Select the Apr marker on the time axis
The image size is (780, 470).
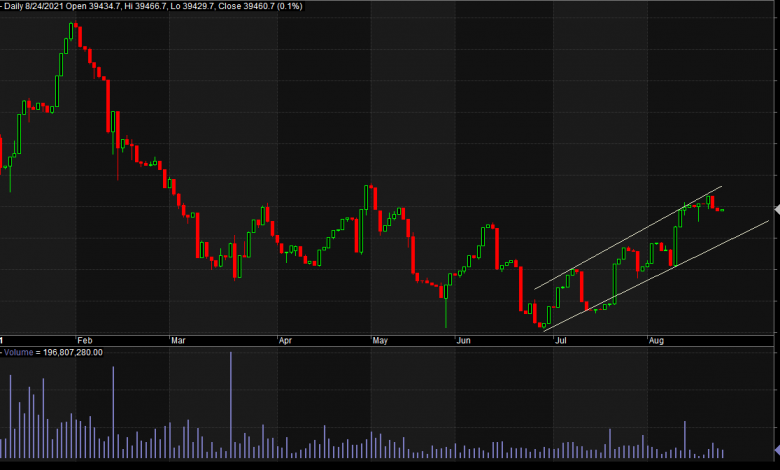click(285, 340)
